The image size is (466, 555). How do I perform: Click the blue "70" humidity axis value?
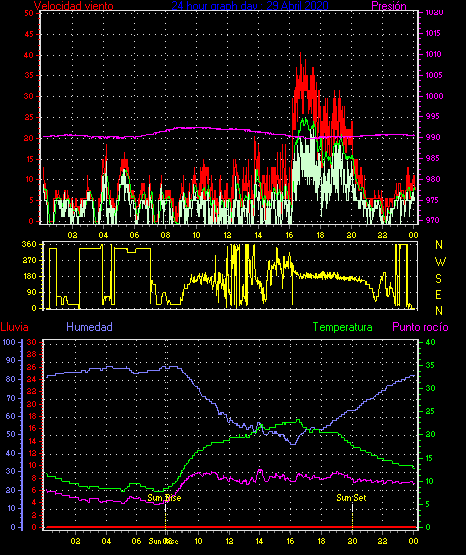(11, 398)
